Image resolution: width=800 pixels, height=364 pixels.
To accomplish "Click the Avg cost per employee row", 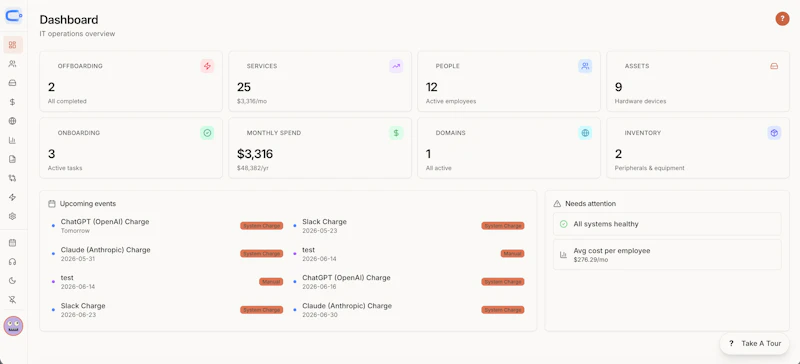I will pyautogui.click(x=667, y=255).
